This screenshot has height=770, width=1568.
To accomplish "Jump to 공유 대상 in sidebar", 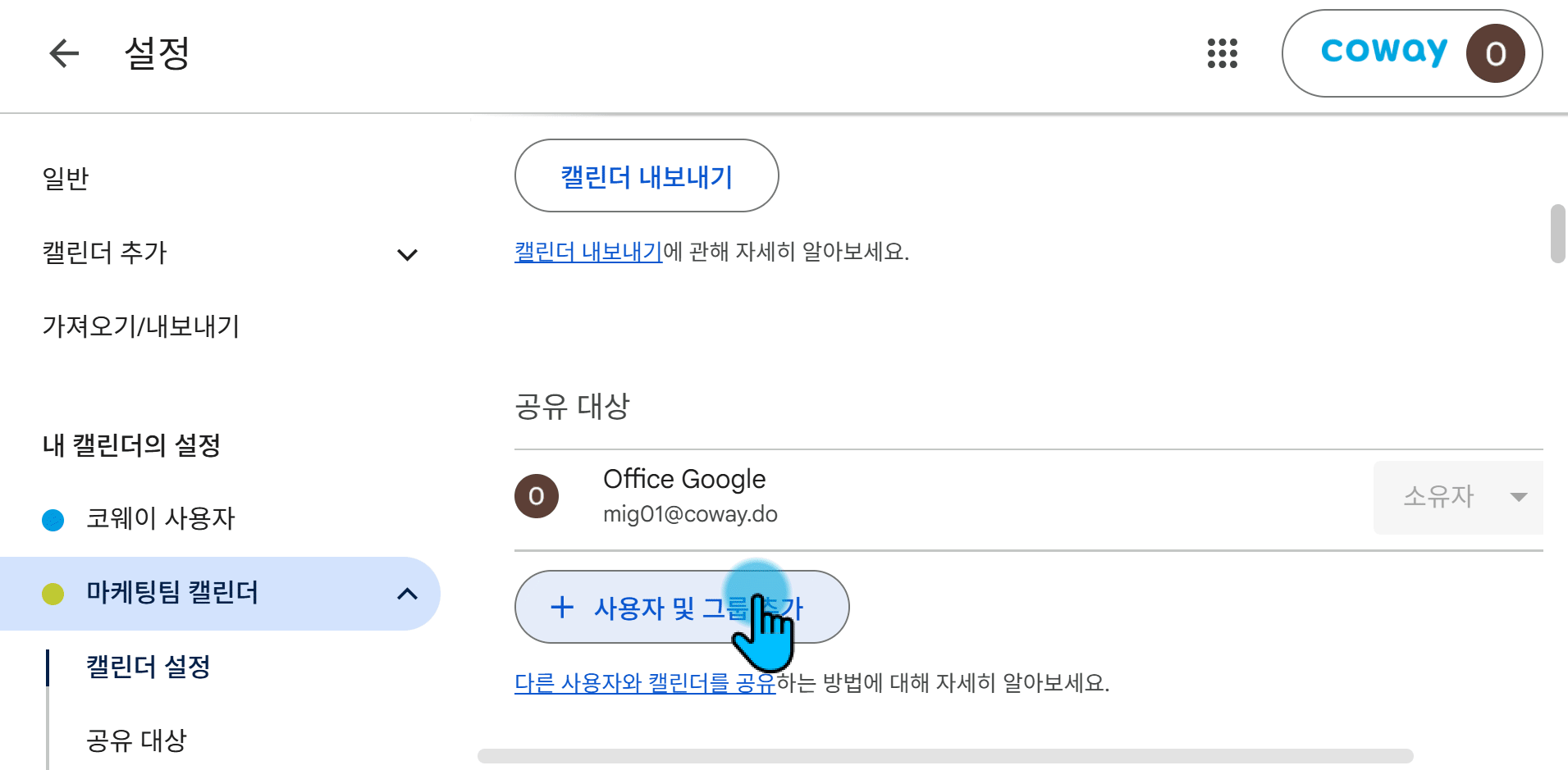I will [137, 740].
